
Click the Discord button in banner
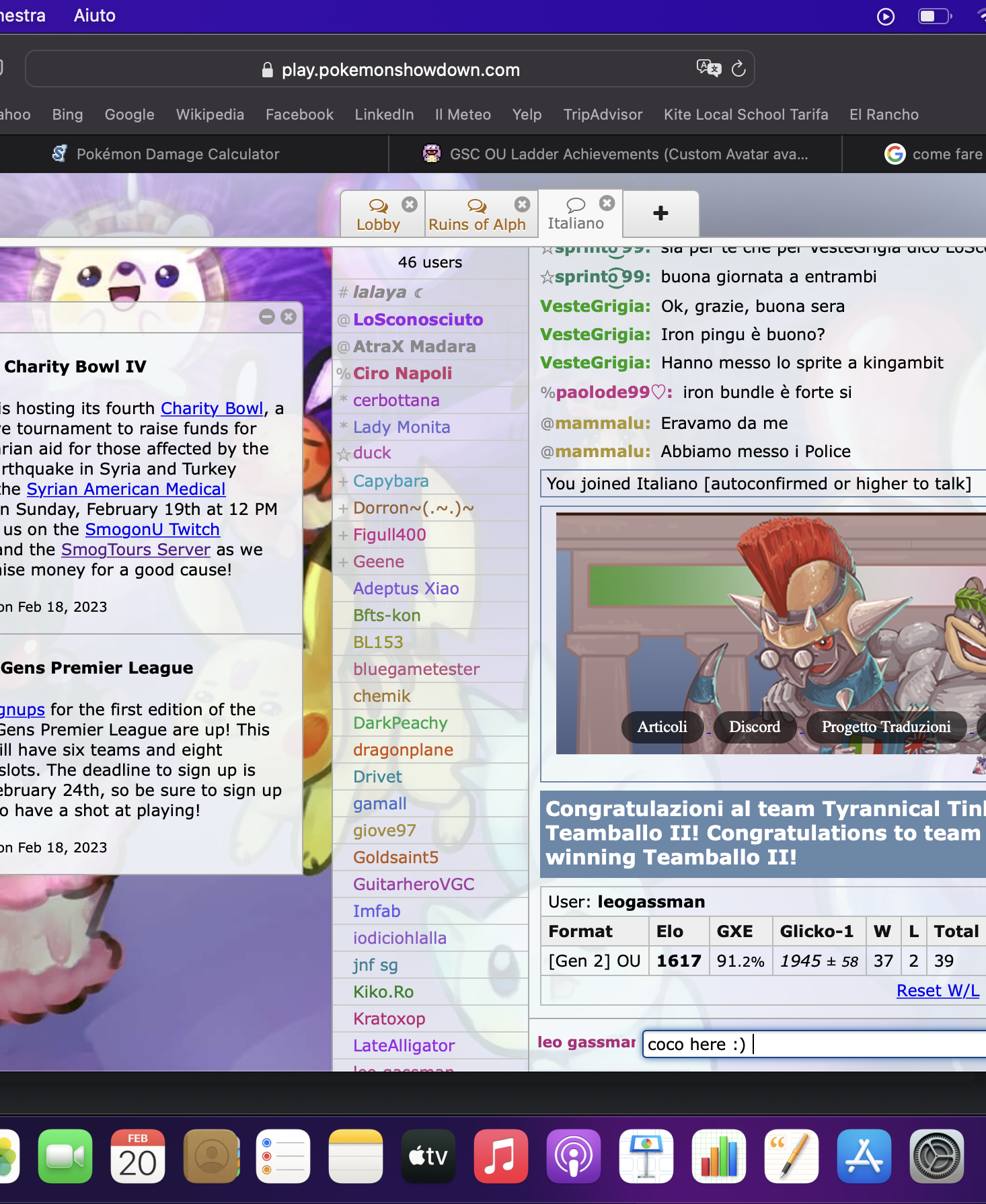point(755,727)
